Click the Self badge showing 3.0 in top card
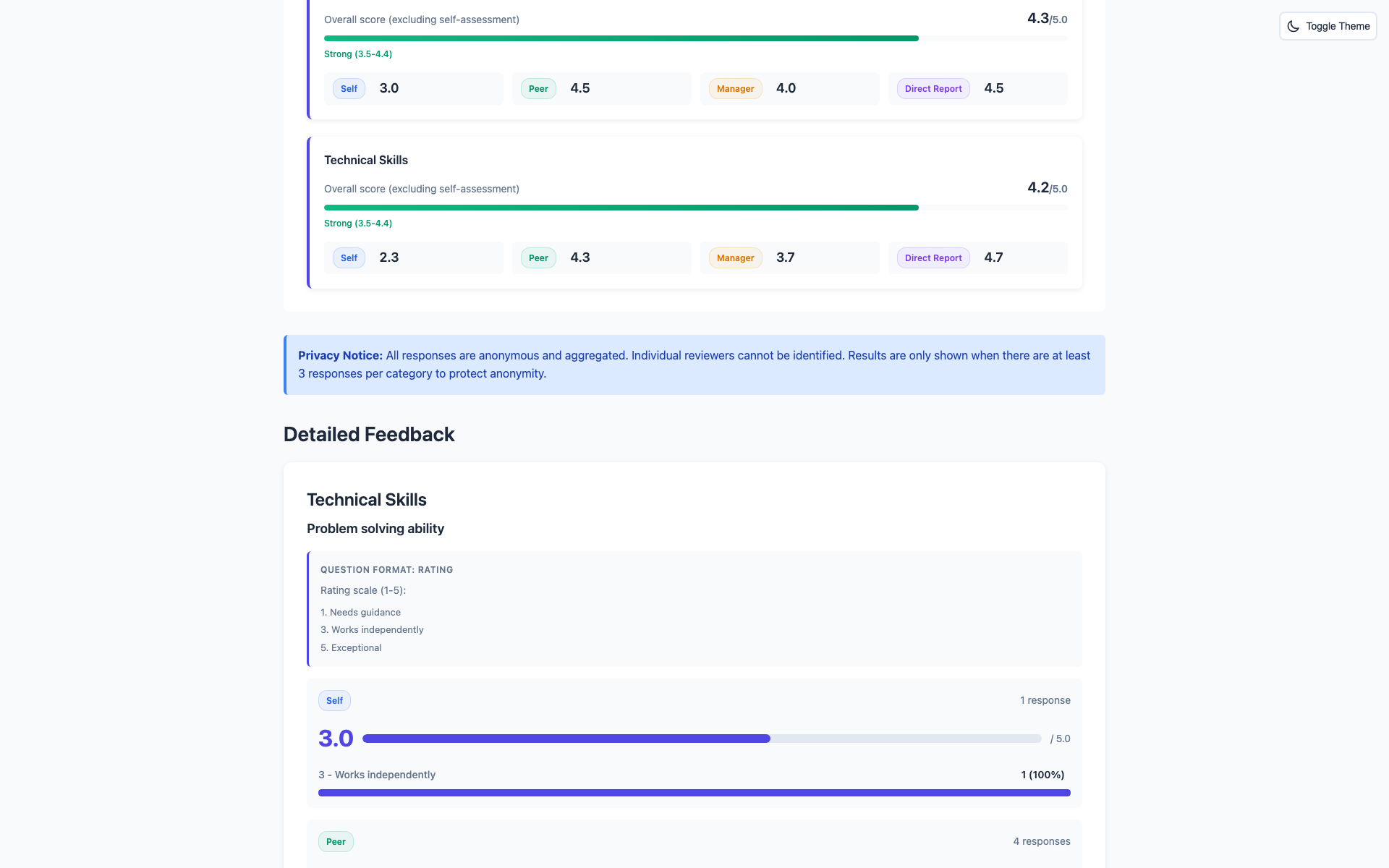 click(349, 89)
